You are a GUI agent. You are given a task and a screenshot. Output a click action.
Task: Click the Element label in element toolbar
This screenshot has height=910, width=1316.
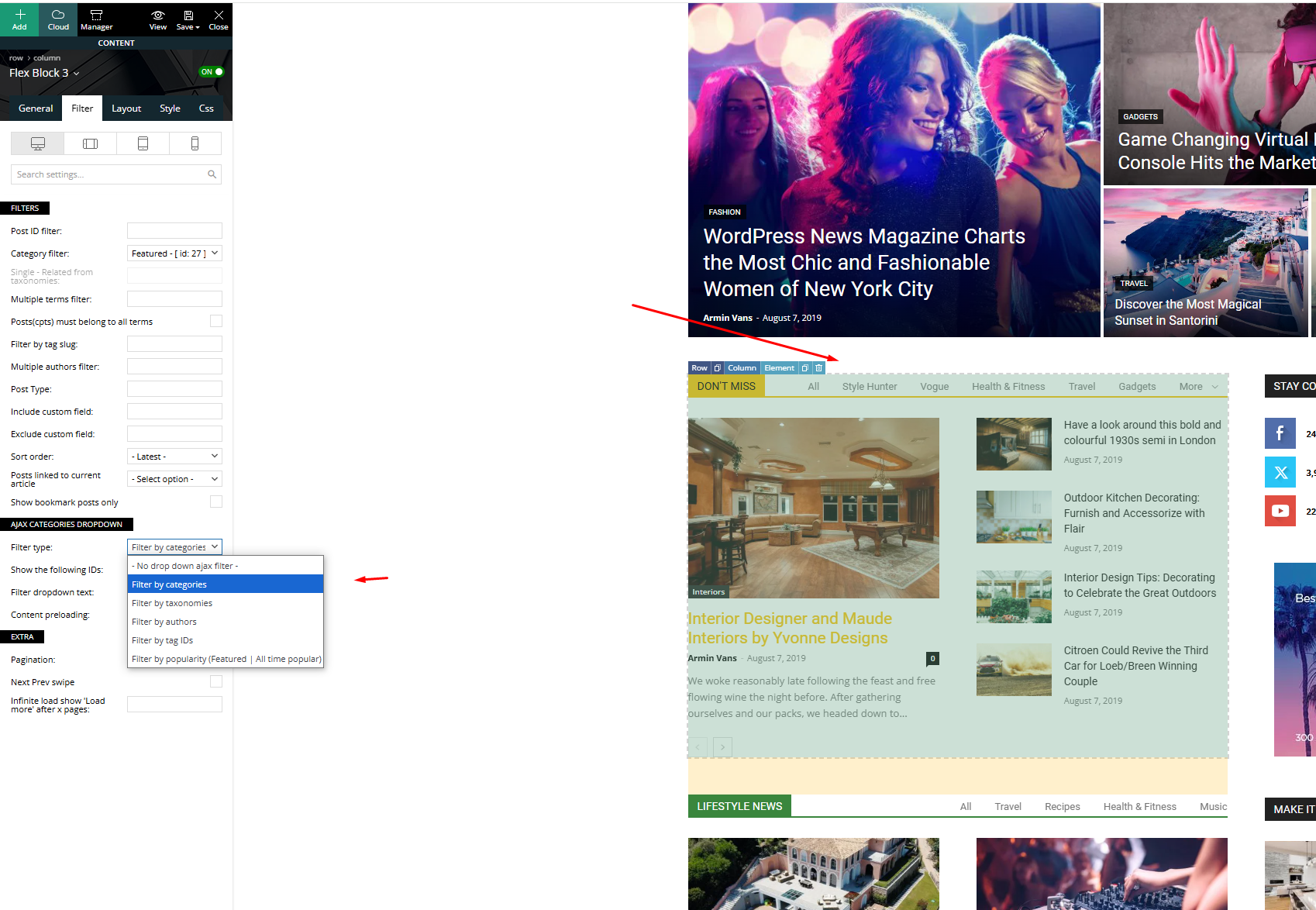tap(779, 368)
